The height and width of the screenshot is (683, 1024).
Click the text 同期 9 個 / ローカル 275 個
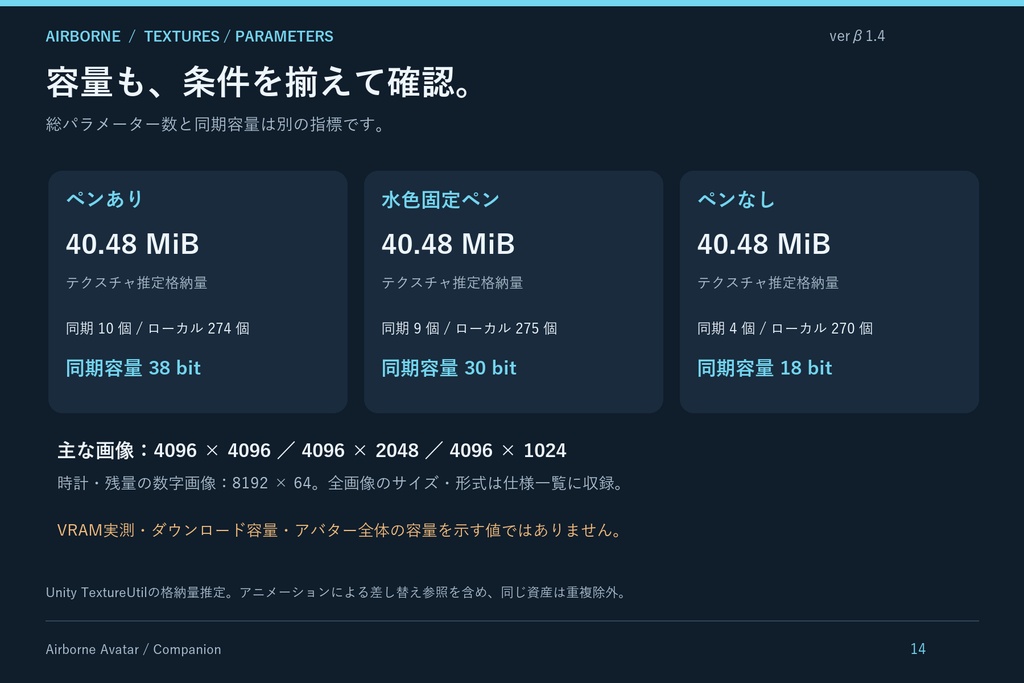click(469, 328)
